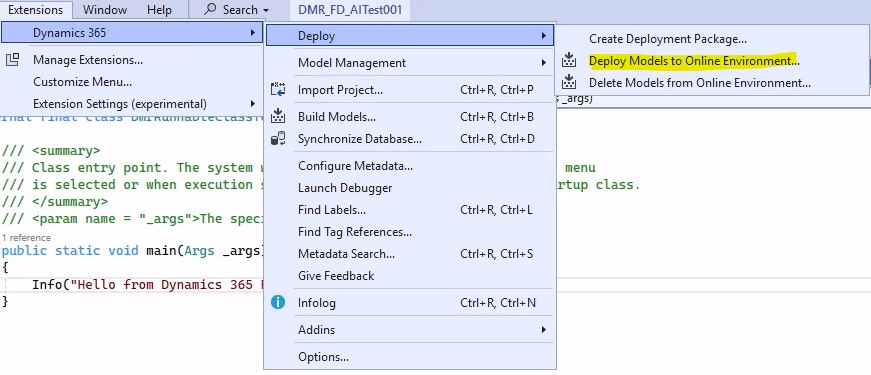Choose Give Feedback menu entry
The image size is (871, 375).
410,276
